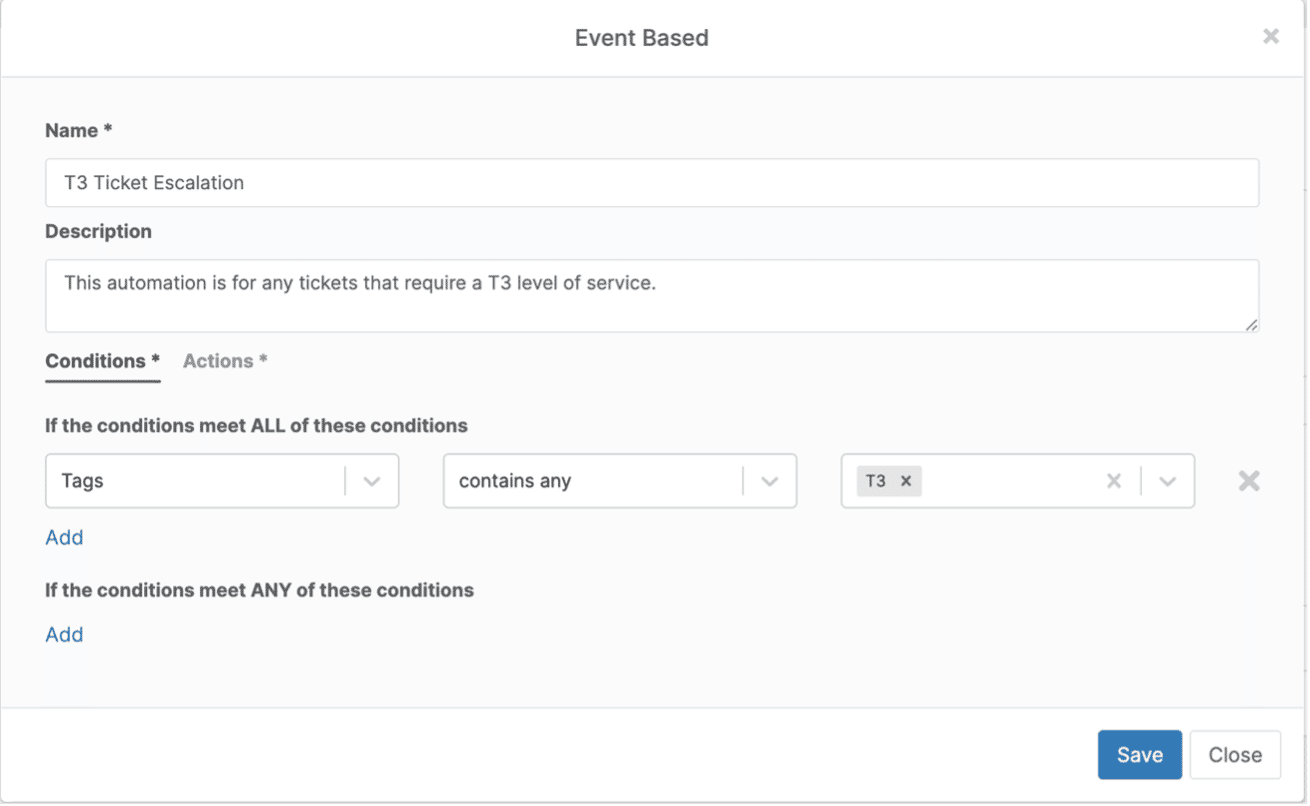This screenshot has height=806, width=1310.
Task: Click the Name input field
Action: click(651, 183)
